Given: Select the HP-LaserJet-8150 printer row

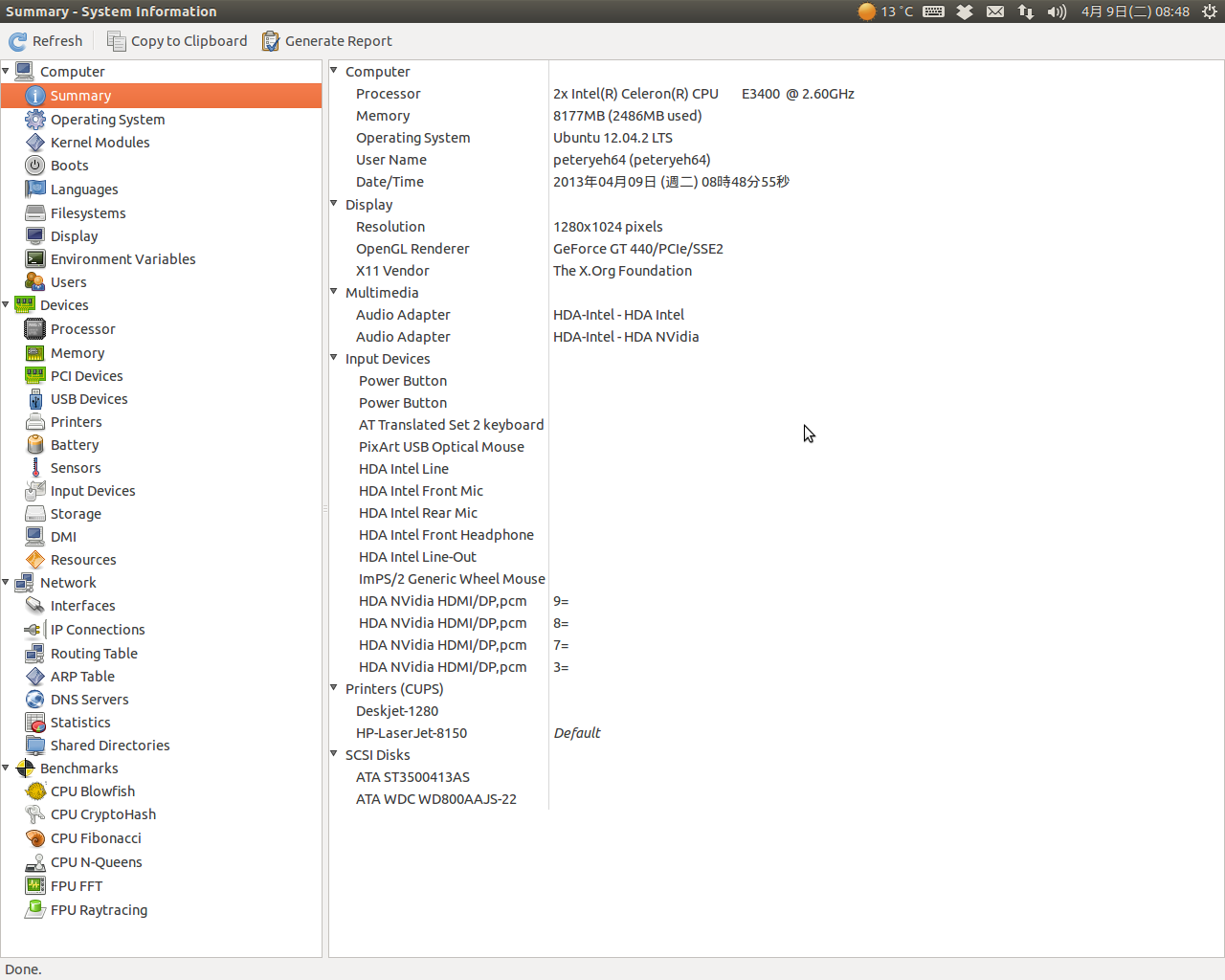Looking at the screenshot, I should (x=776, y=733).
